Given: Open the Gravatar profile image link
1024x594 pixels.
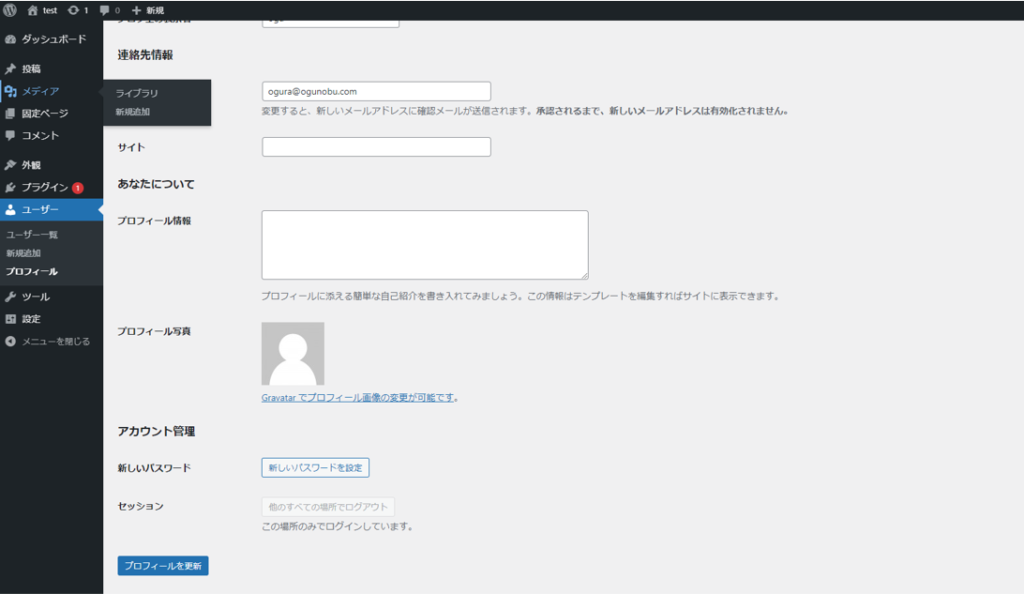Looking at the screenshot, I should point(358,398).
